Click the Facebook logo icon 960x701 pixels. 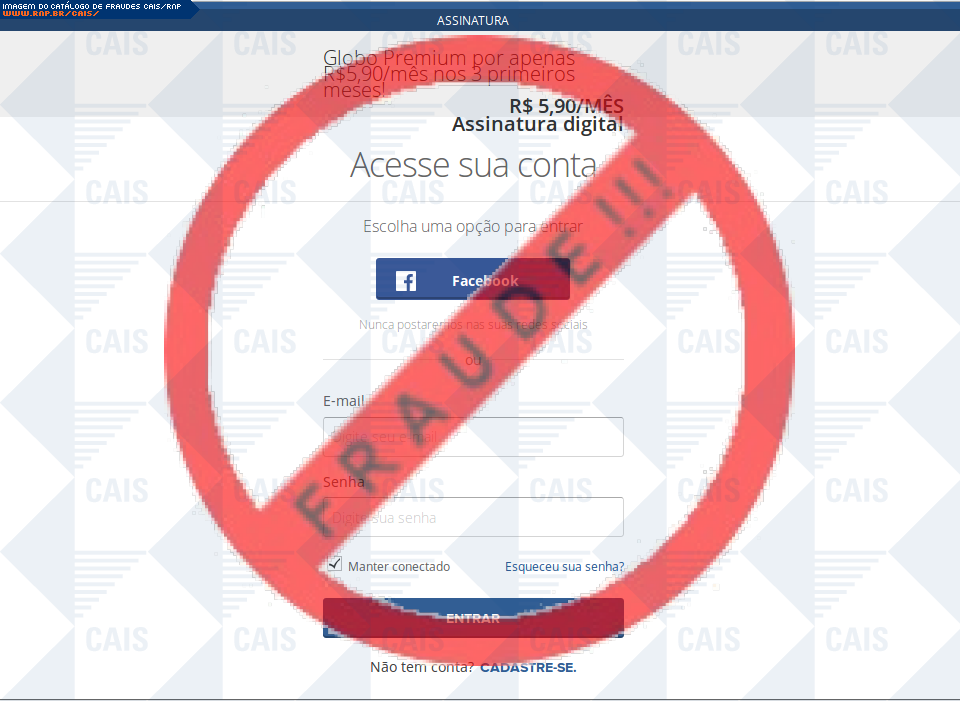pos(405,281)
